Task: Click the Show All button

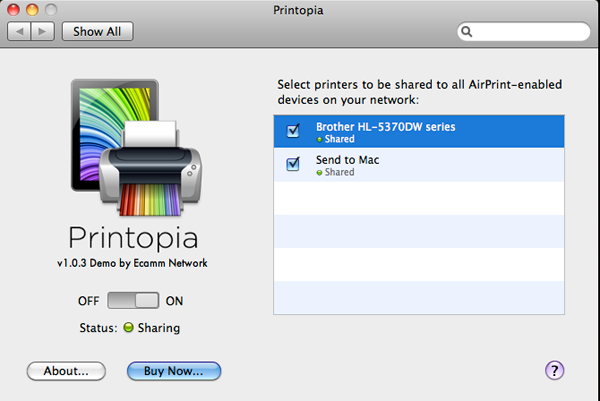Action: (98, 31)
